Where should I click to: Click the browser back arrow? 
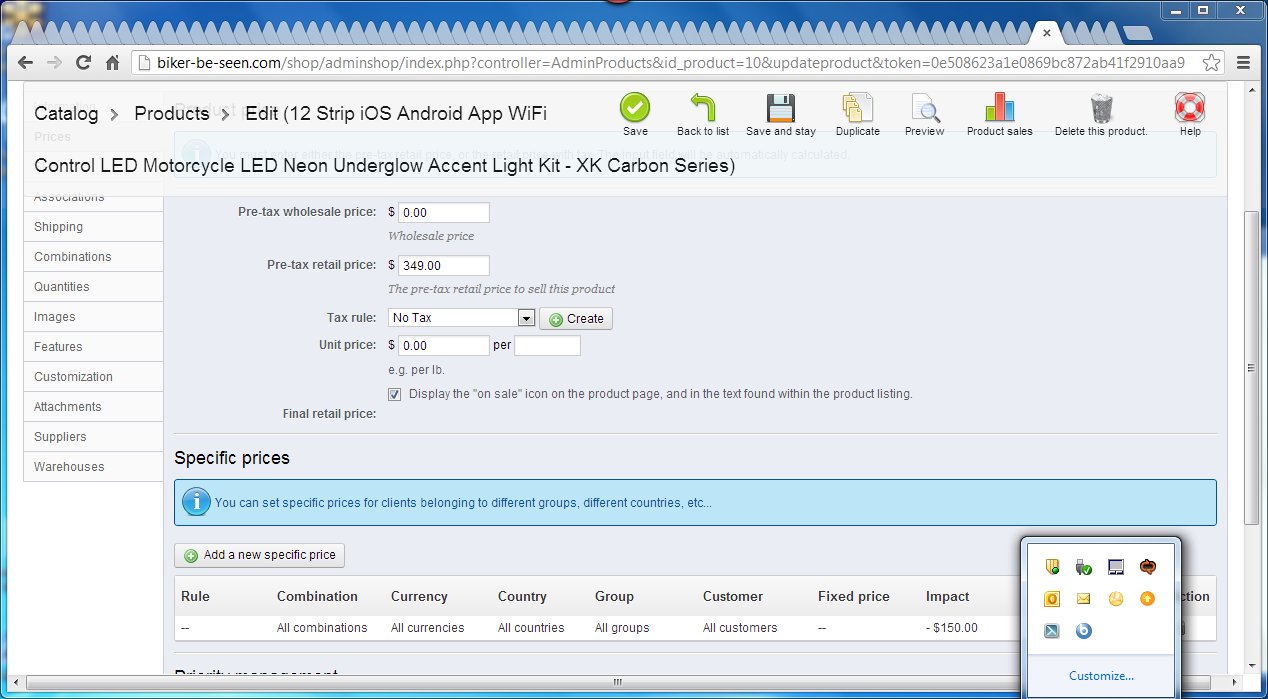pos(25,62)
